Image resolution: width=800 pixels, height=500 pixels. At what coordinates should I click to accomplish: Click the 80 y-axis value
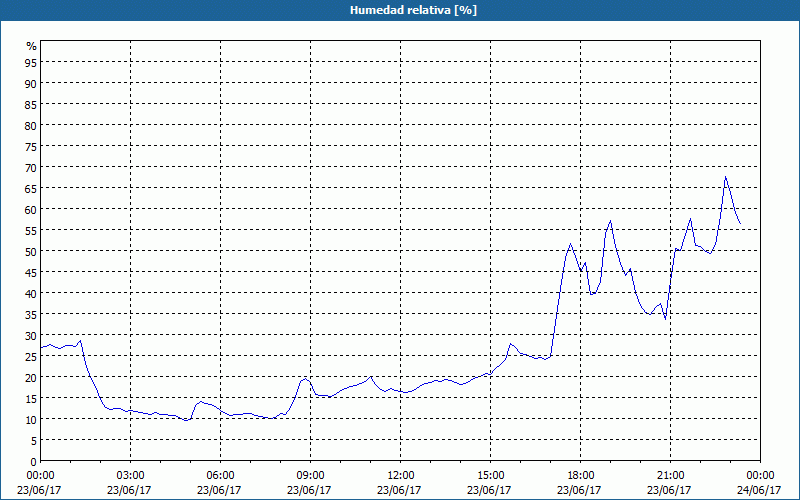tap(31, 125)
